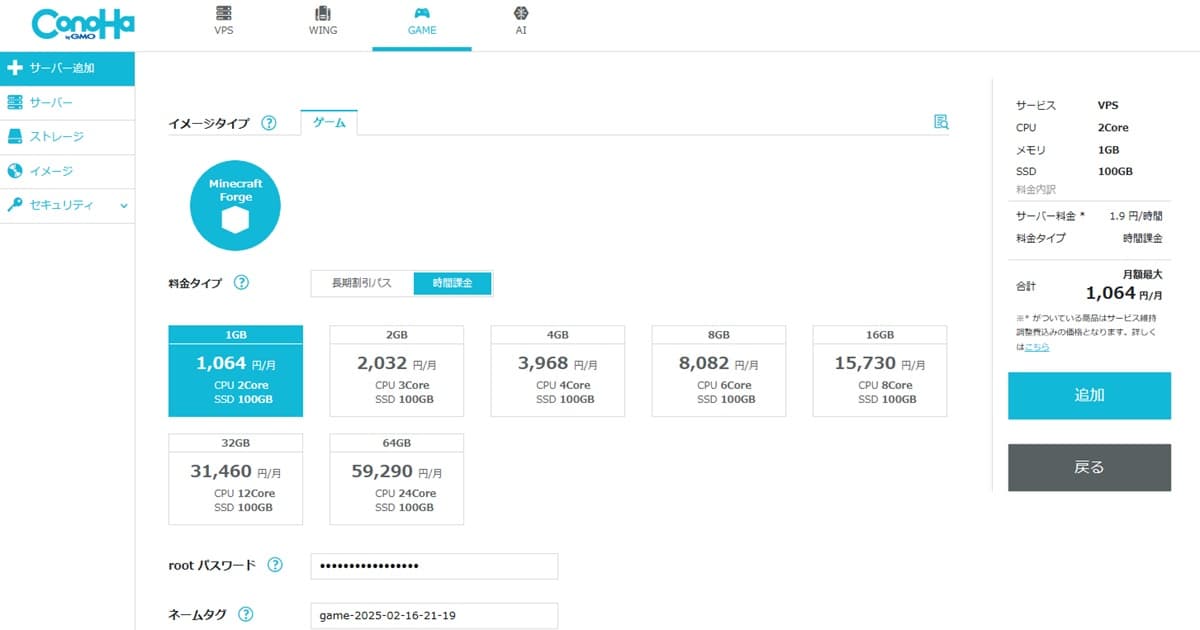The width and height of the screenshot is (1200, 630).
Task: Select 時間課金 pricing type
Action: click(x=453, y=284)
